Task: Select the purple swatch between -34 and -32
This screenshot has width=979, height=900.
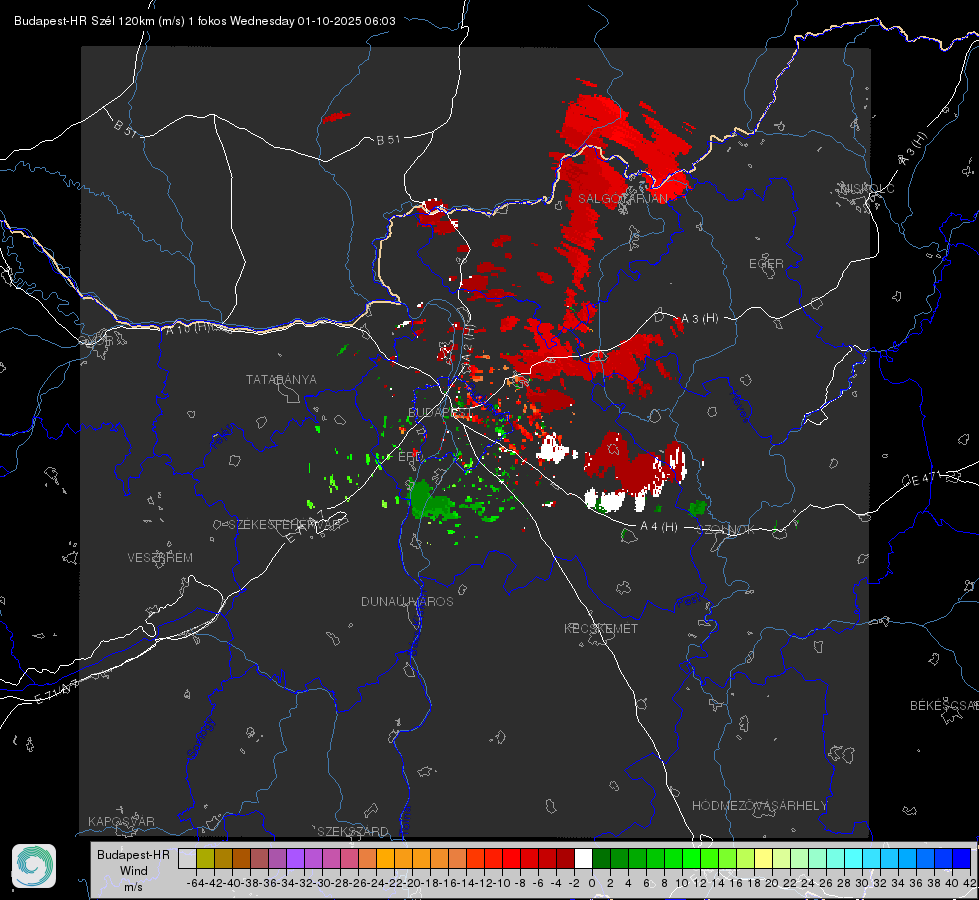Action: [295, 858]
